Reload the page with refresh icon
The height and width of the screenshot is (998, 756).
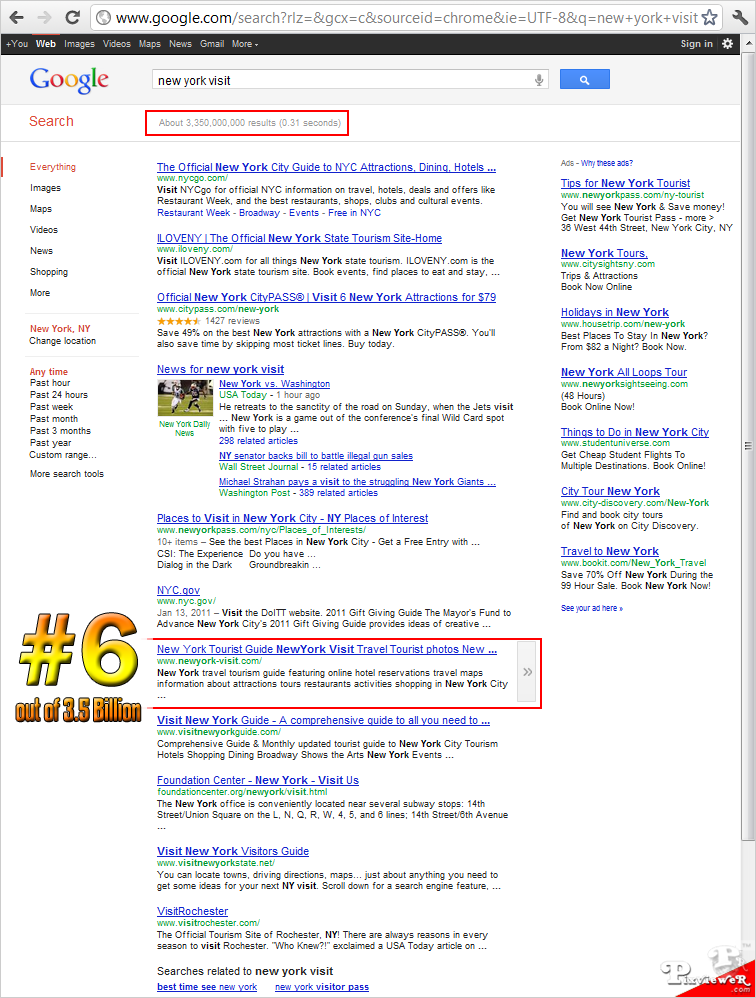[73, 17]
